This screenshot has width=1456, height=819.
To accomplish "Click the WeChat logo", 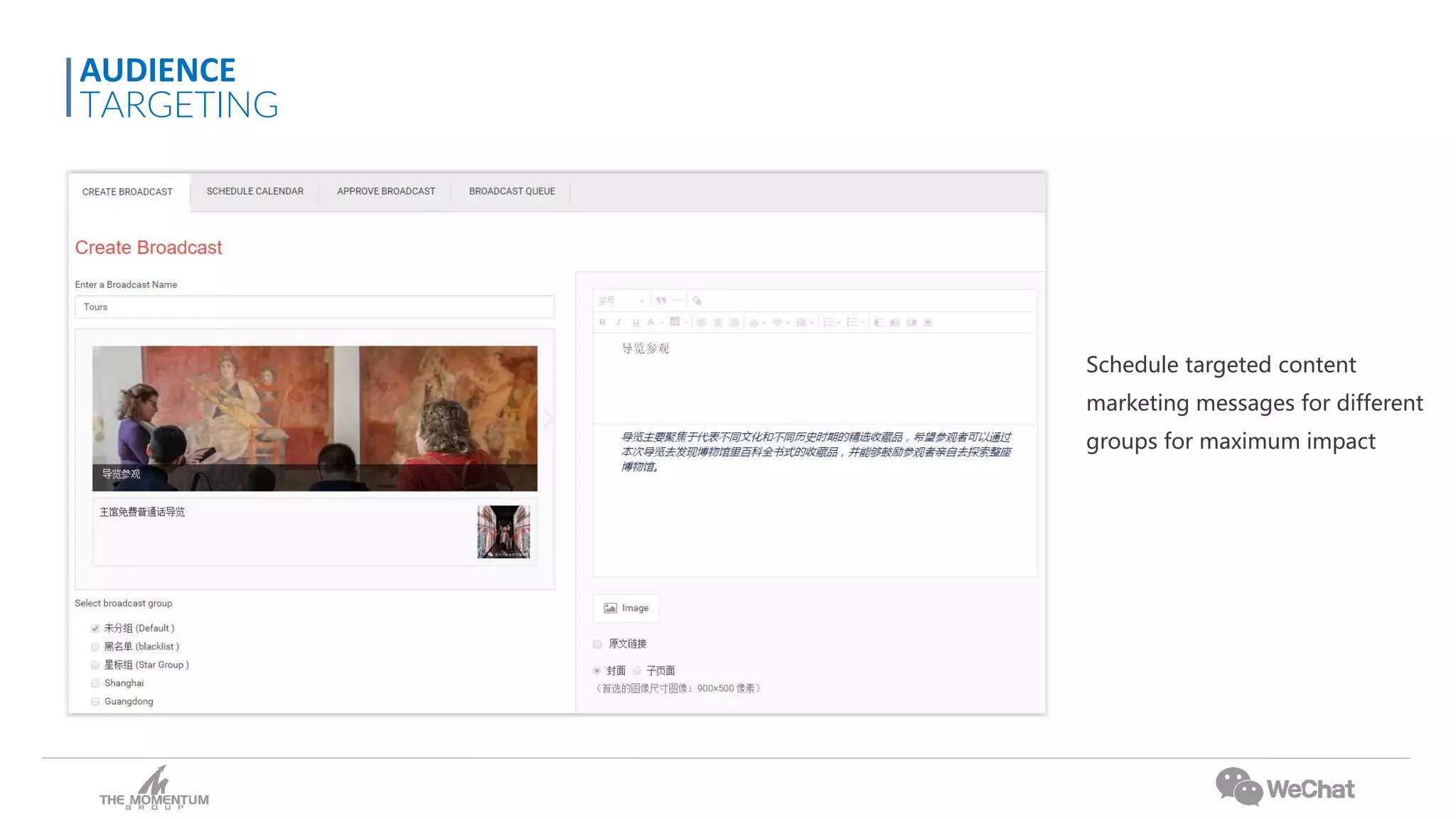I will click(1285, 787).
